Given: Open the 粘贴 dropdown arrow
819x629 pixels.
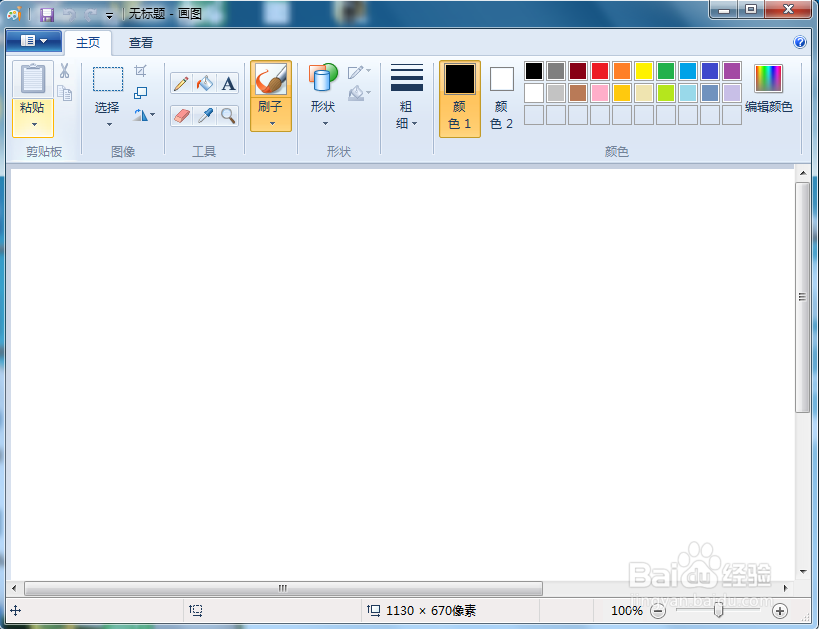Looking at the screenshot, I should click(x=34, y=124).
